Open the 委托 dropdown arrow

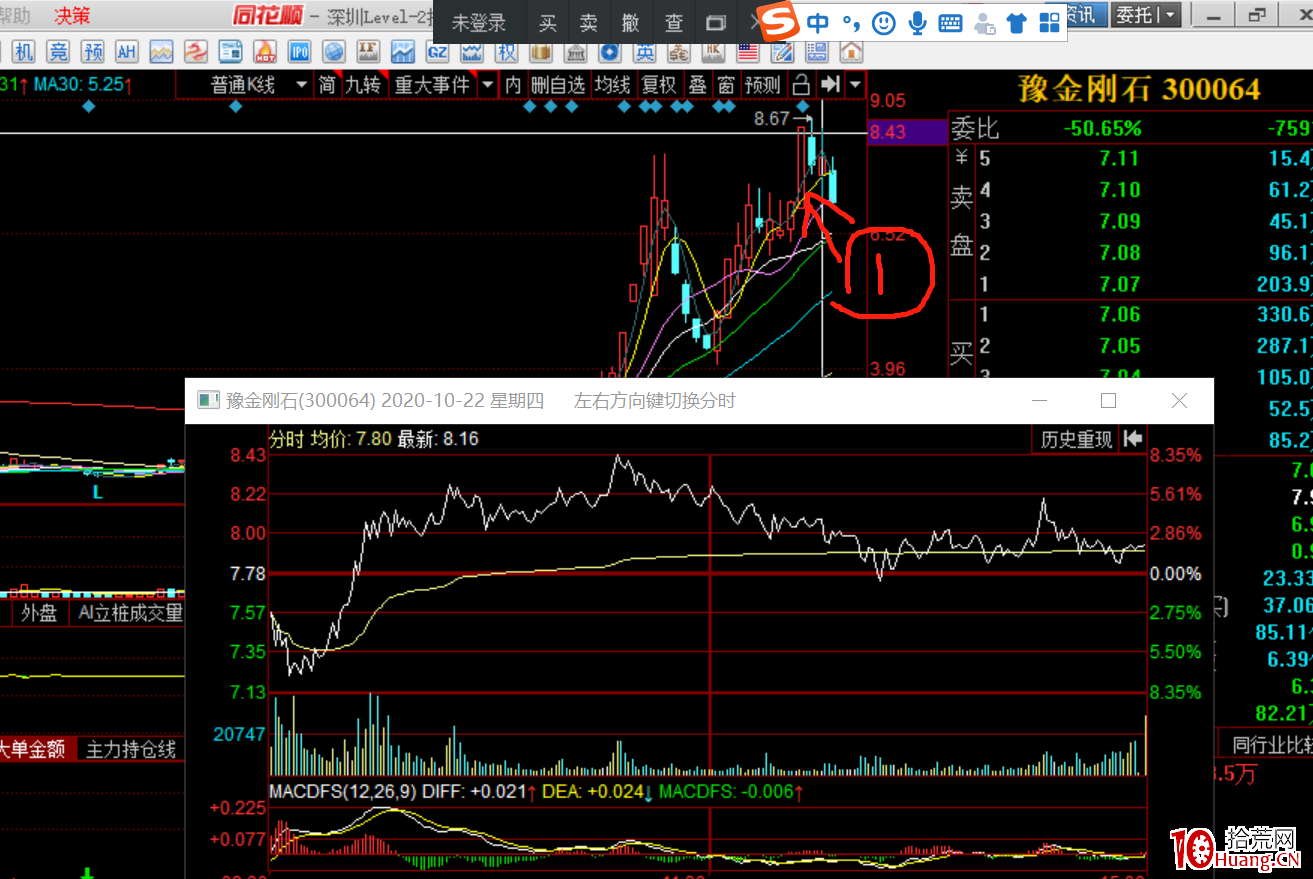pos(1172,15)
